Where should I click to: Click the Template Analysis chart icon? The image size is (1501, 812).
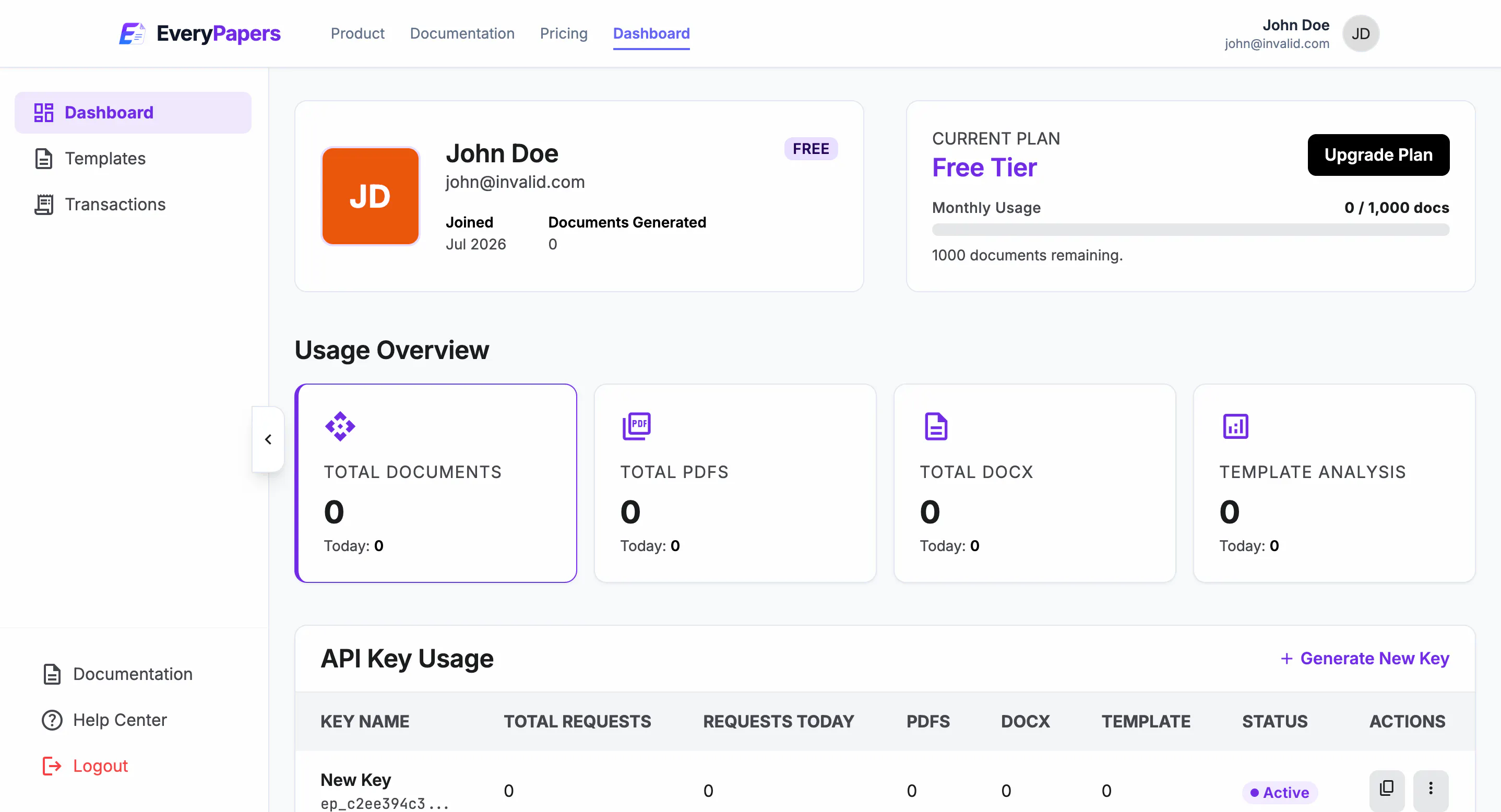pyautogui.click(x=1235, y=426)
